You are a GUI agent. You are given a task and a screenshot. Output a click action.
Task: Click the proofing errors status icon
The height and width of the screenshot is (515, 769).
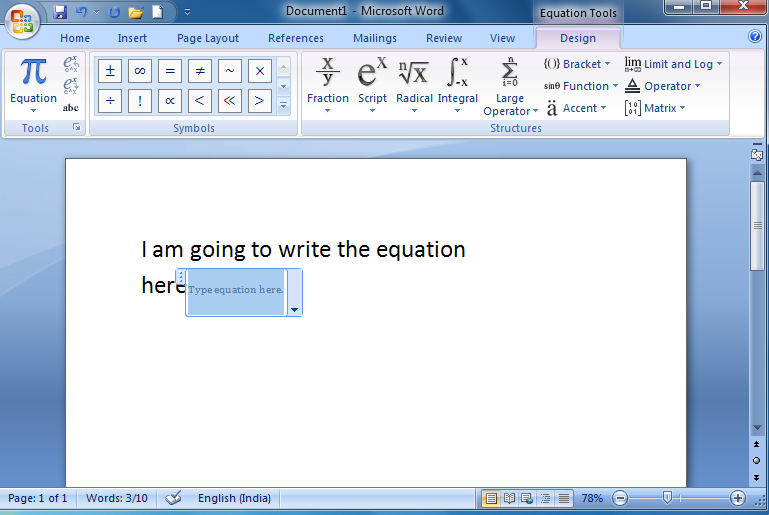coord(173,498)
